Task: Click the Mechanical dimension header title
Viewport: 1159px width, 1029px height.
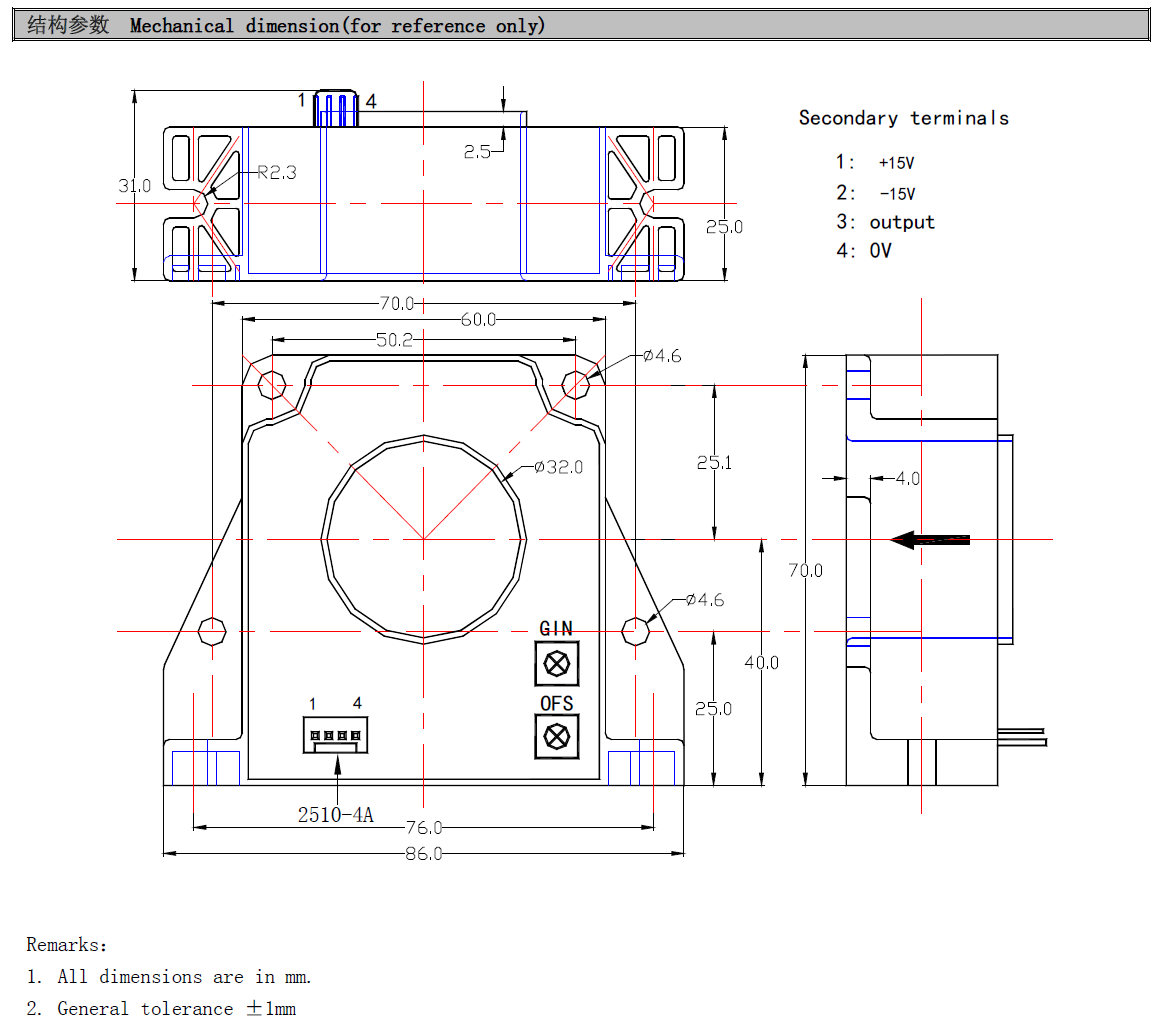Action: click(x=337, y=26)
